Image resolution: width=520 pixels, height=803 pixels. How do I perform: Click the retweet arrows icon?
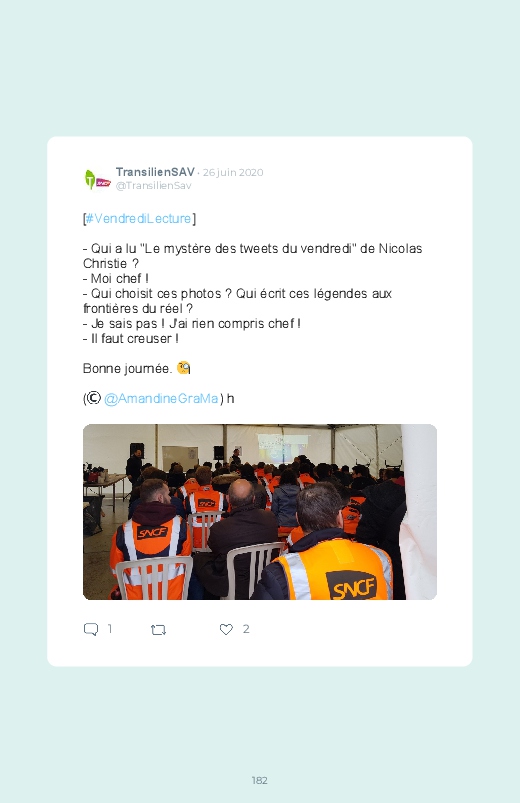click(158, 629)
